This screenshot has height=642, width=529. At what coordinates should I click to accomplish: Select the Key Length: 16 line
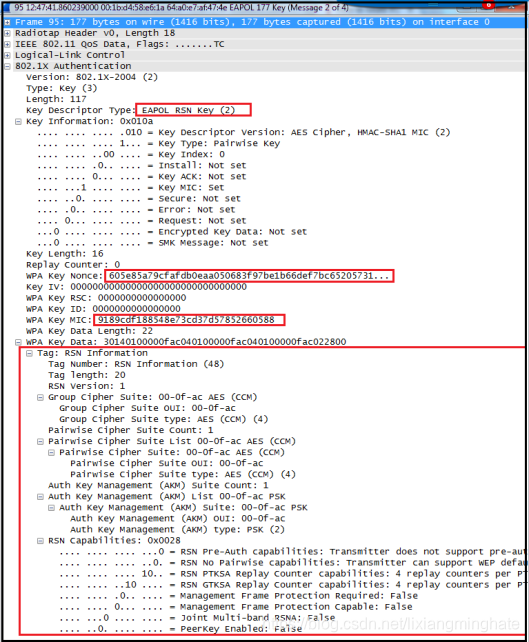click(65, 254)
